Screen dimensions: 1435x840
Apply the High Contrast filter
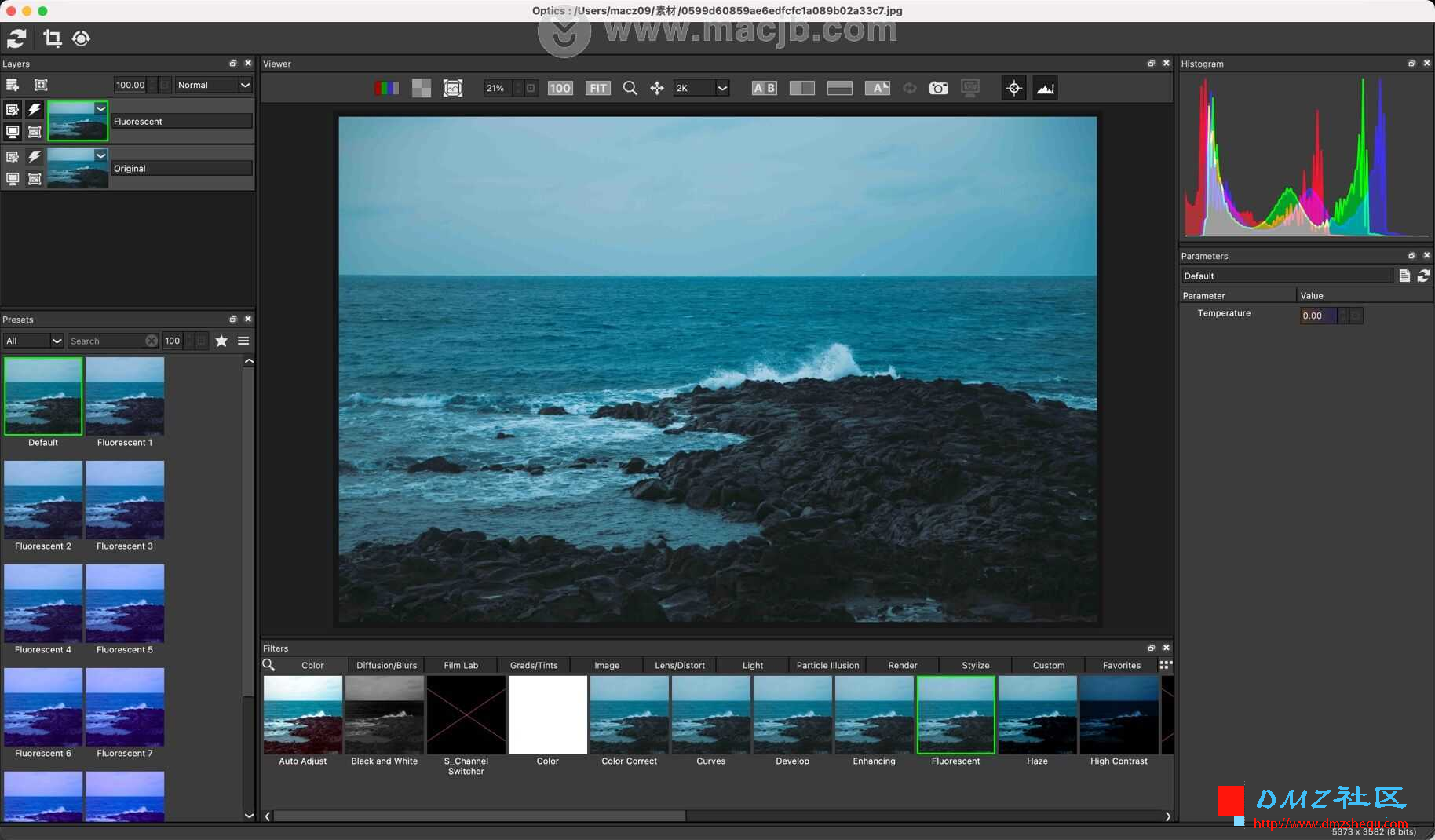tap(1119, 715)
